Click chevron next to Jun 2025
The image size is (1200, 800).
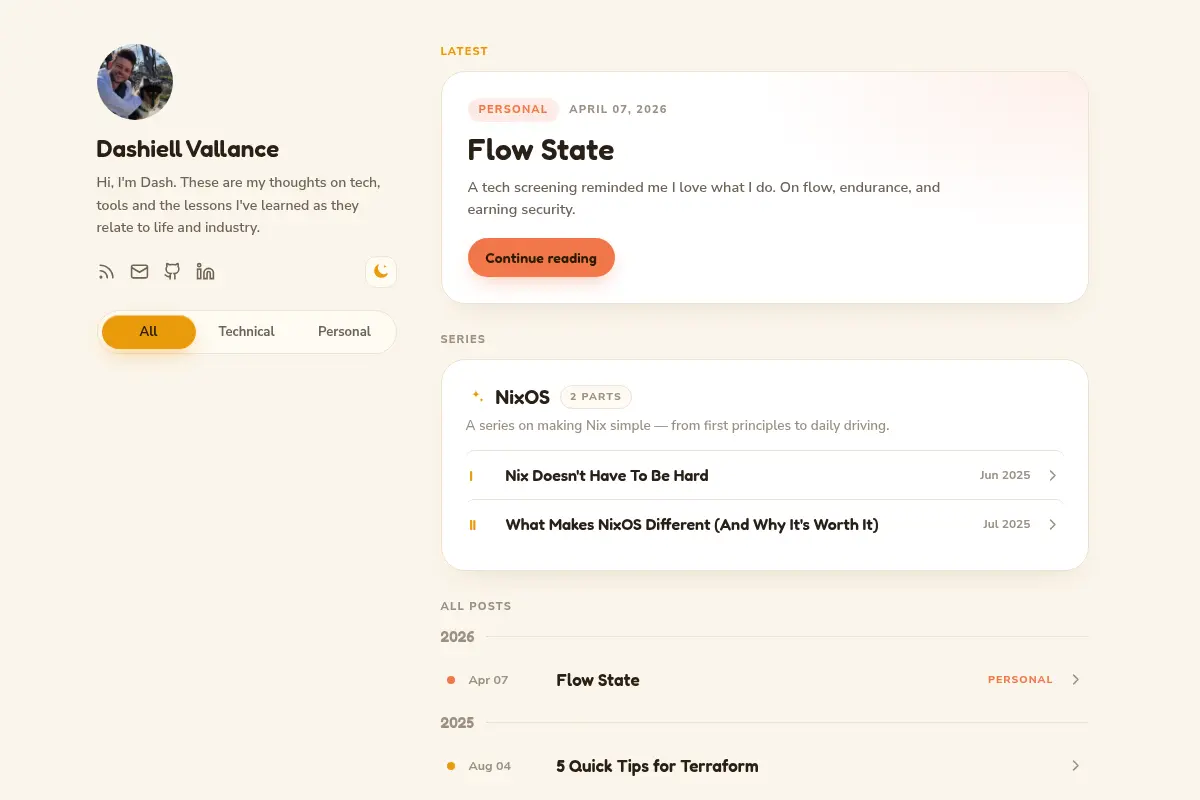point(1052,476)
